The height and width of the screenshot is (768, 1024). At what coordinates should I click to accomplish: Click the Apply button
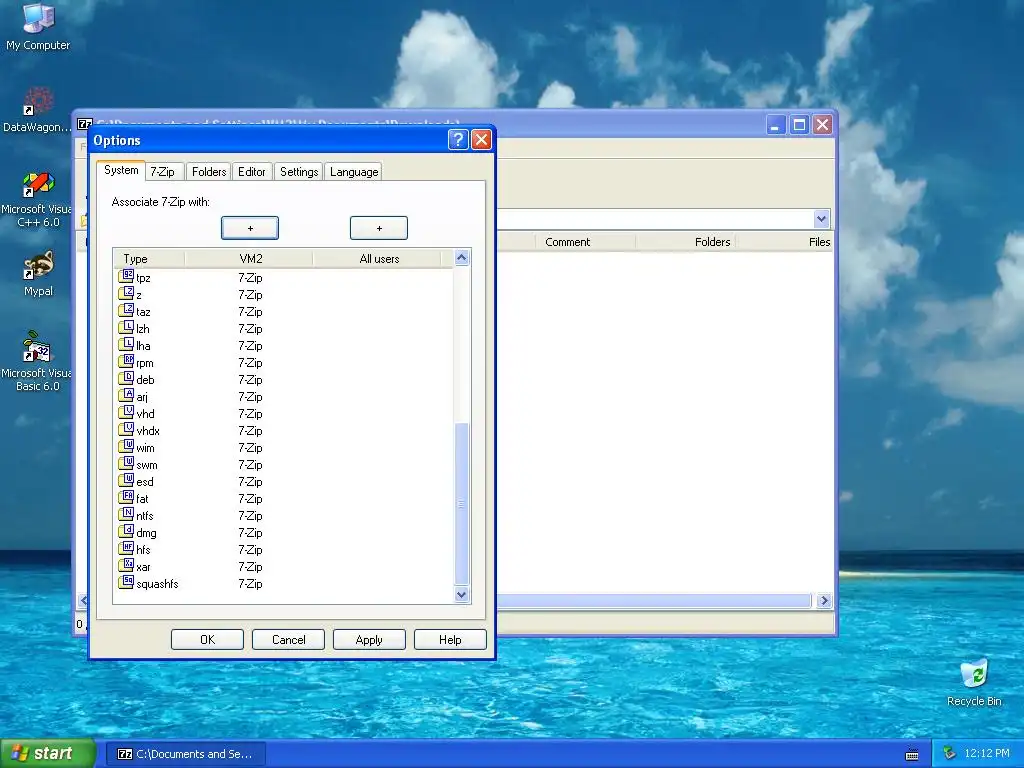click(x=369, y=639)
